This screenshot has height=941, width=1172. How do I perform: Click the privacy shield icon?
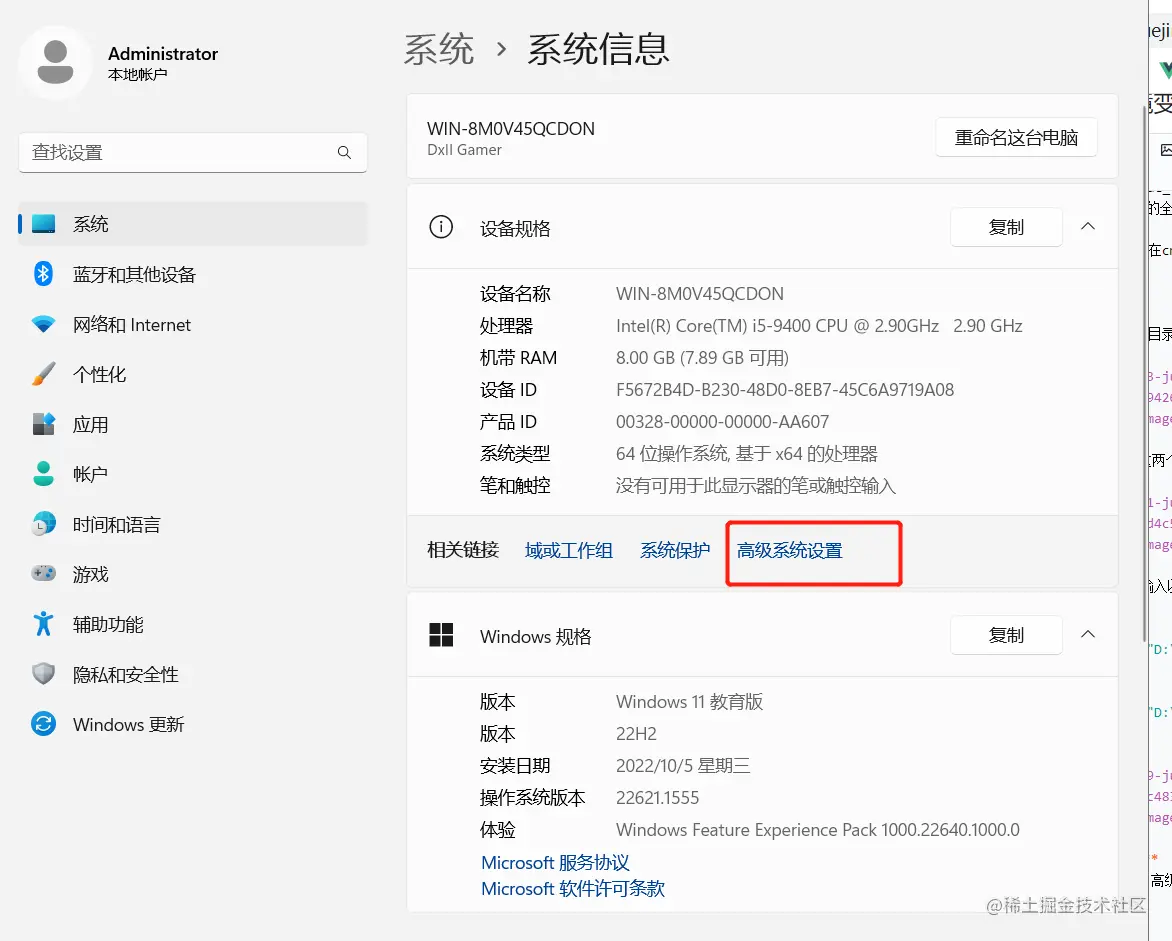coord(43,673)
